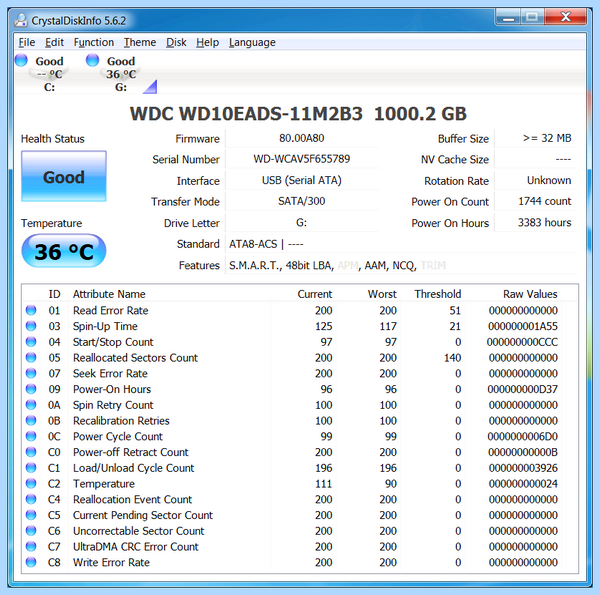Click status orb for Power-On Hours row
Screen dimensions: 600x595
pyautogui.click(x=31, y=389)
